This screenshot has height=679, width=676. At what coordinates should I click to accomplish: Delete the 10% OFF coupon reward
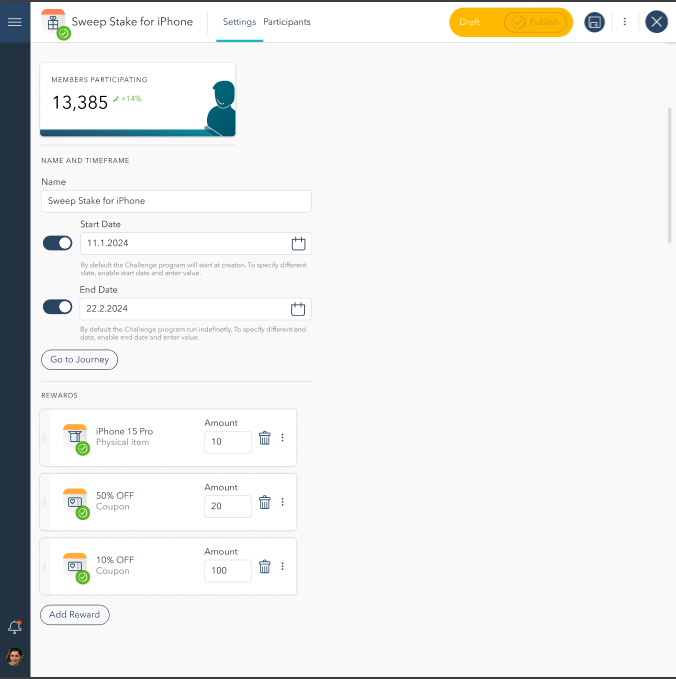pos(265,566)
